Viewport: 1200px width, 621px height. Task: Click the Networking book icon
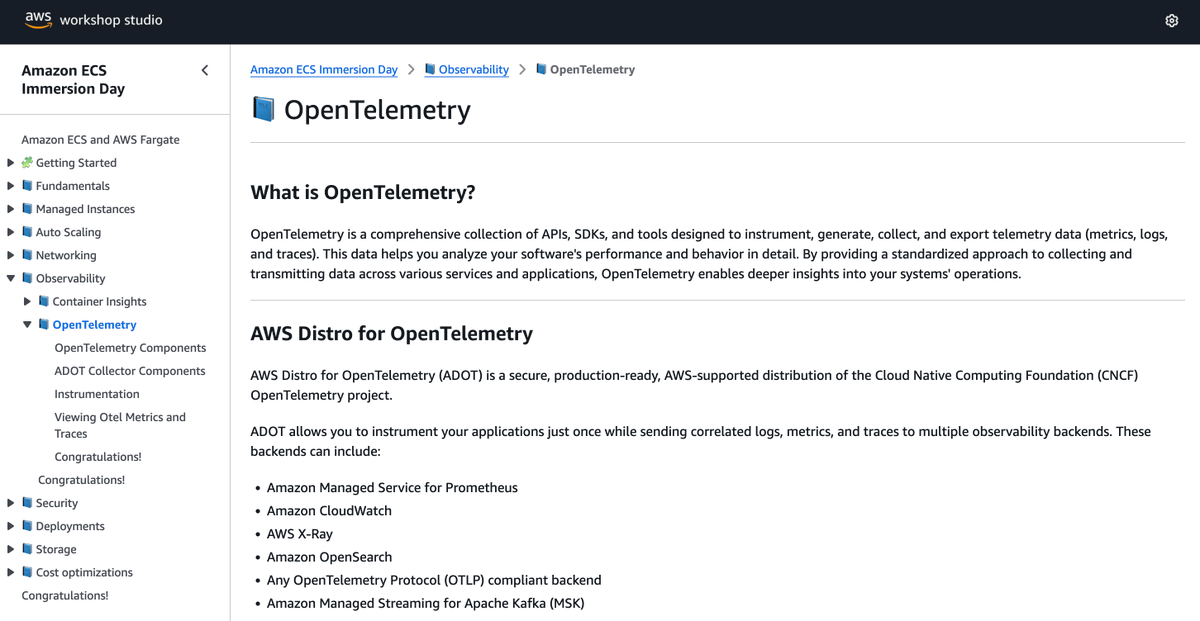tap(27, 254)
